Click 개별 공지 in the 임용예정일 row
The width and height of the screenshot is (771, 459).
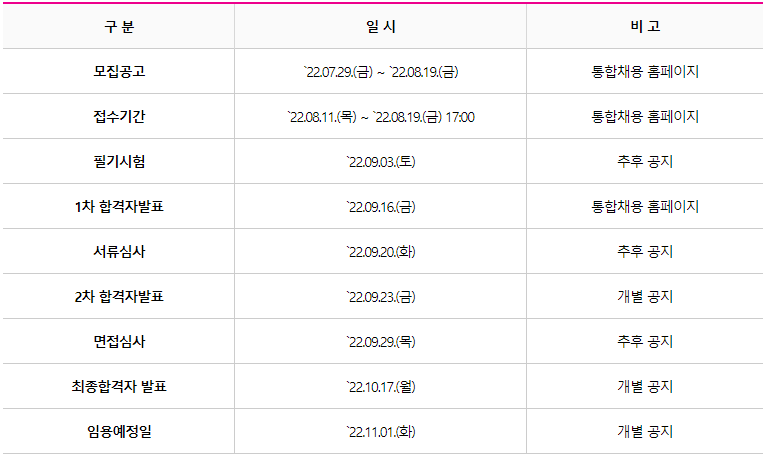coord(645,432)
